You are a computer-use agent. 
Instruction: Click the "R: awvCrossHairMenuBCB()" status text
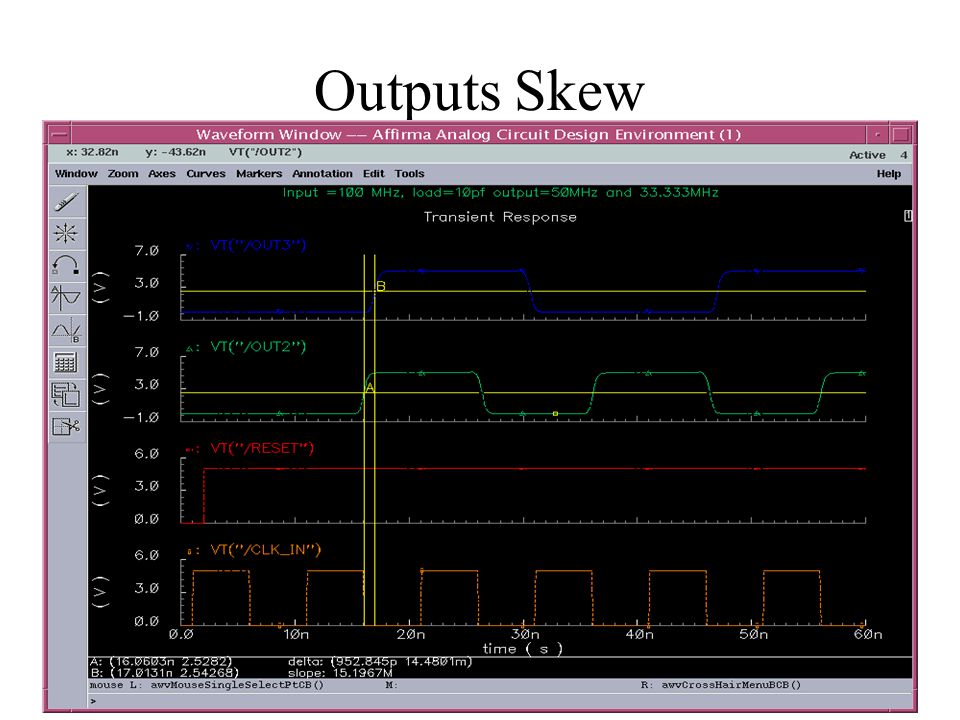[x=721, y=685]
